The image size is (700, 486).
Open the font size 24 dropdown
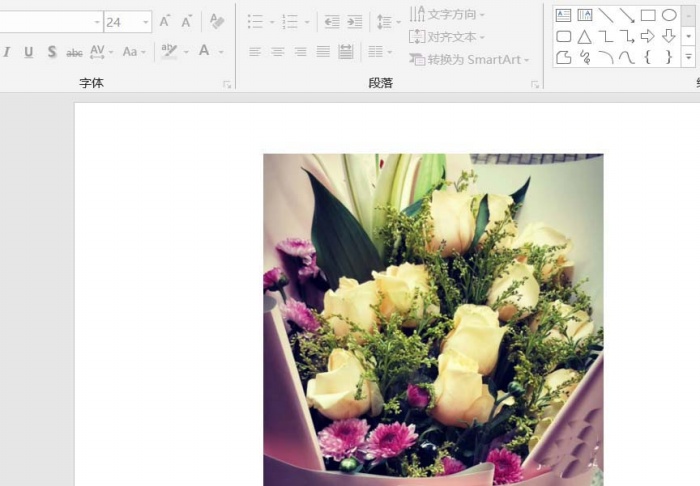(x=146, y=21)
